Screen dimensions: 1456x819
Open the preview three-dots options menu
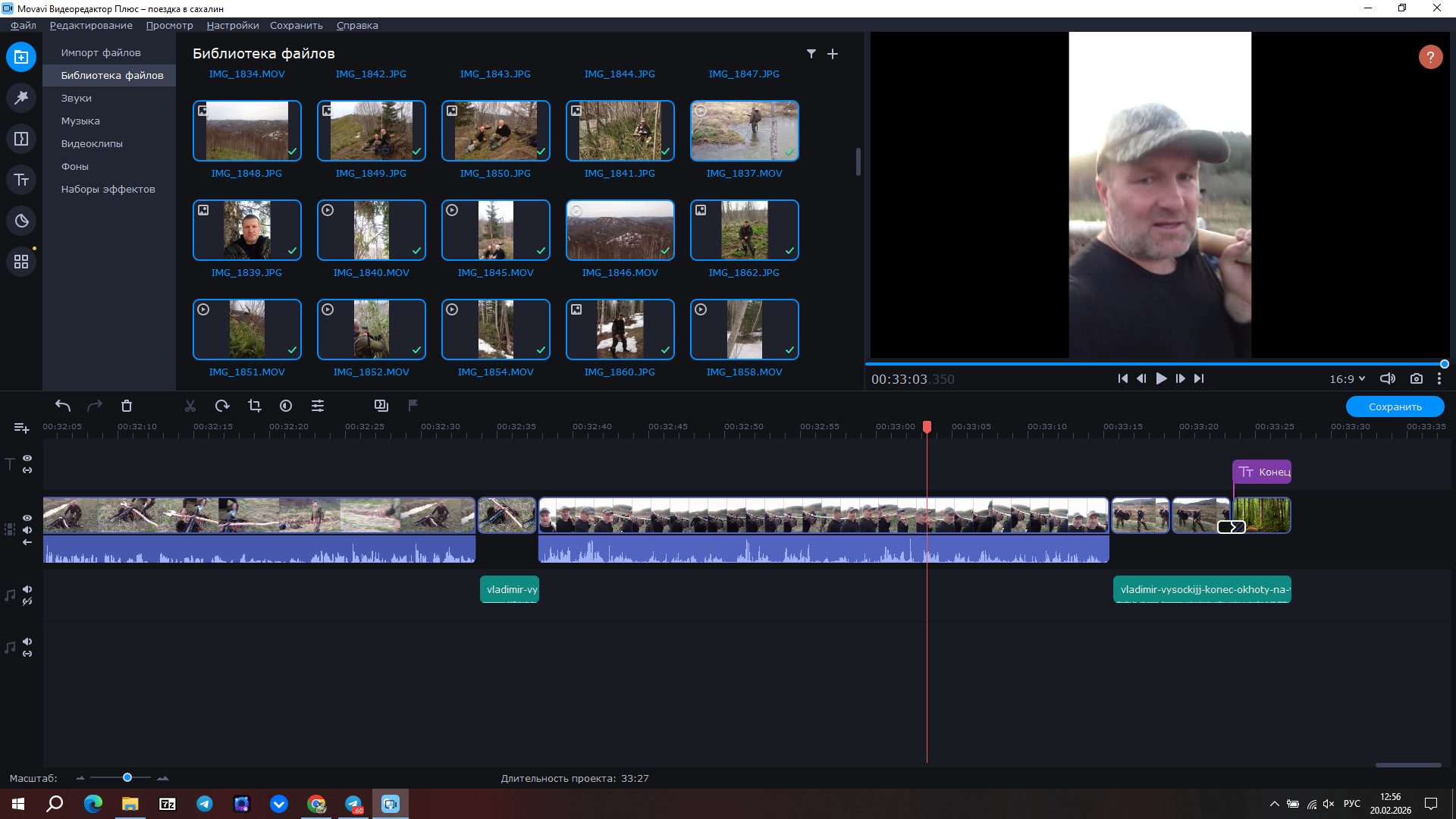click(1439, 378)
